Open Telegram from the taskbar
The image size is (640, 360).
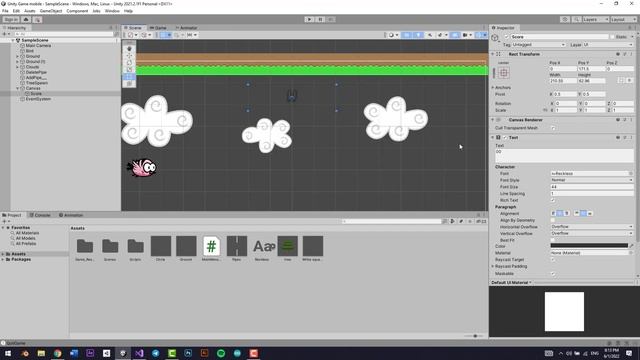point(156,353)
